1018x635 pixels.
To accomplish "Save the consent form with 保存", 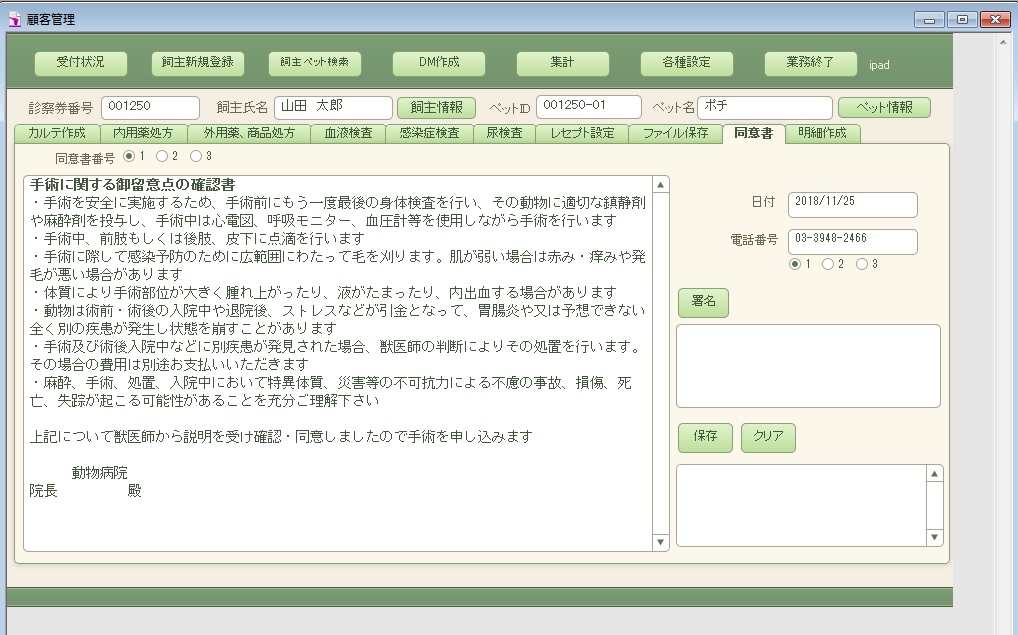I will point(705,438).
